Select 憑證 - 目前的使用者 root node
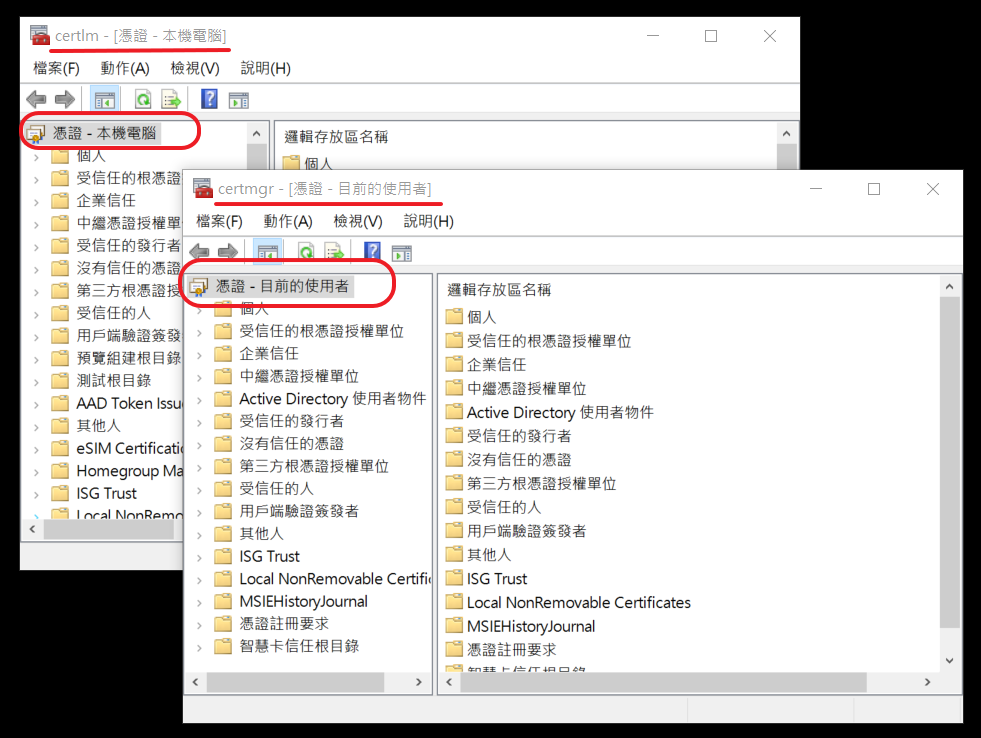This screenshot has width=981, height=738. (x=282, y=286)
